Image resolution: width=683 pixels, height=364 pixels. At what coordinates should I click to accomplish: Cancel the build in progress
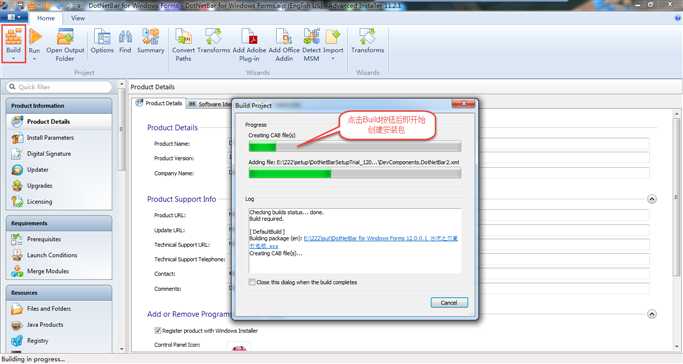click(449, 303)
